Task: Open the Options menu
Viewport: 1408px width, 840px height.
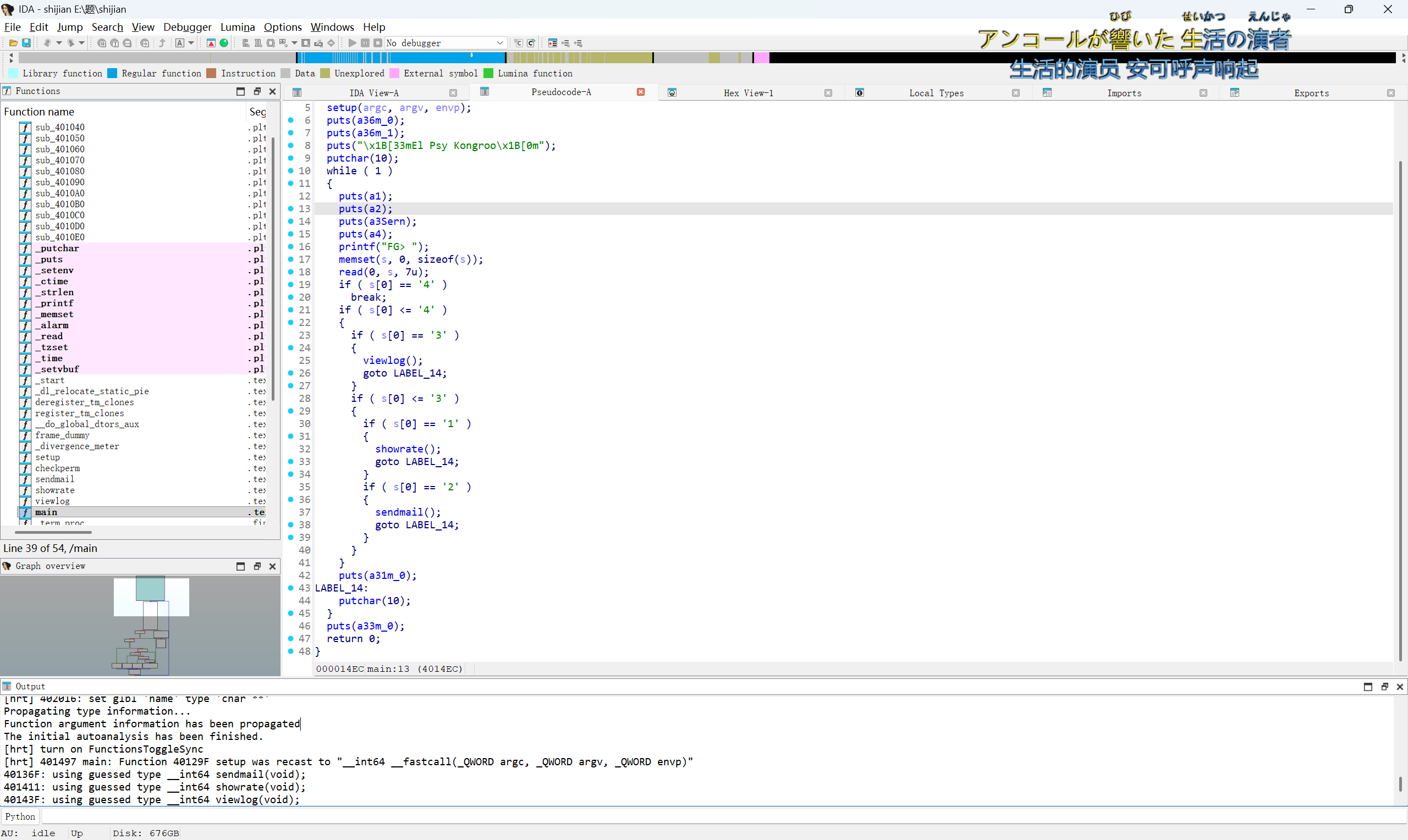Action: (283, 26)
